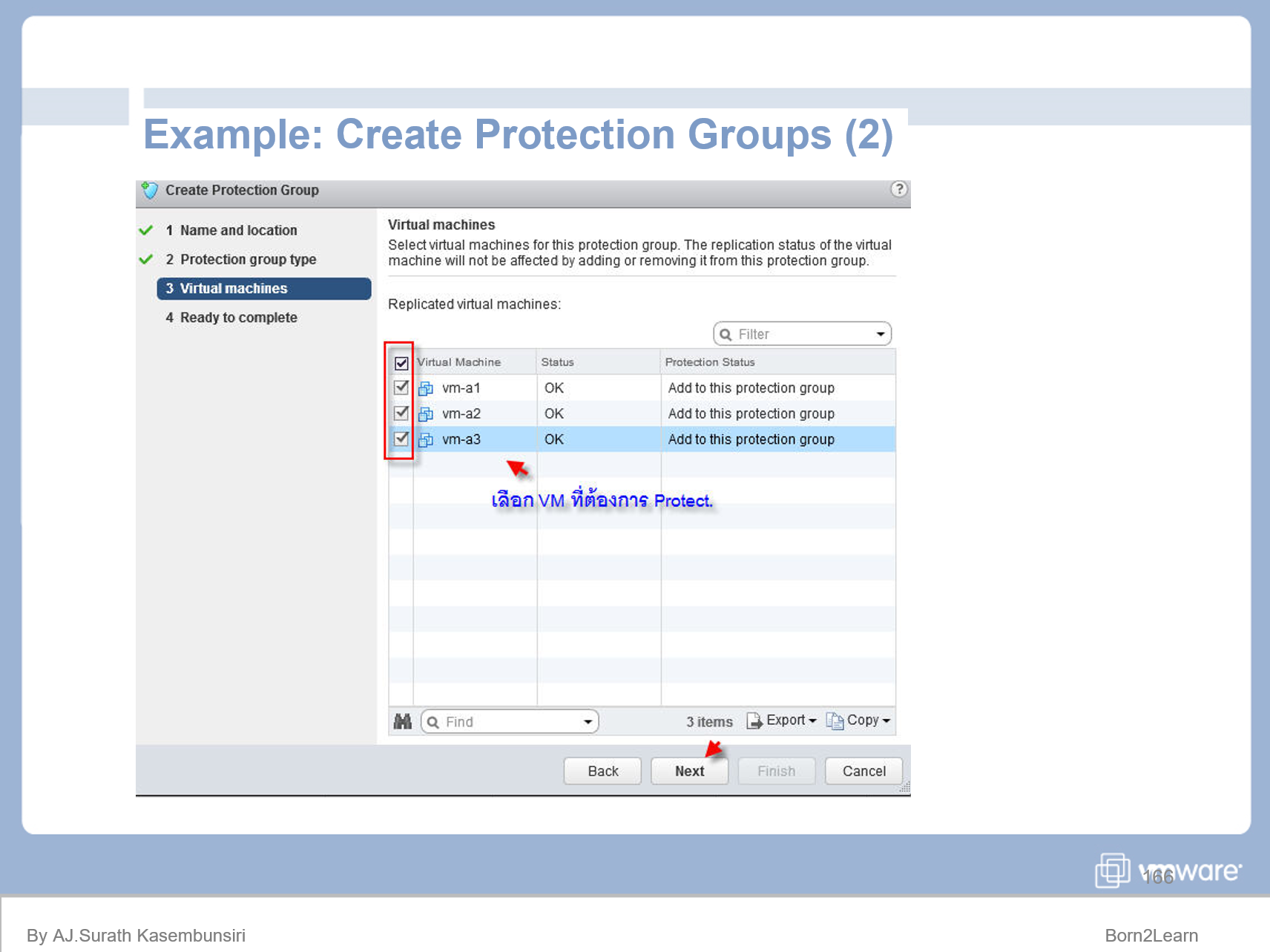Click the vm-a3 virtual machine icon
This screenshot has width=1270, height=952.
point(426,439)
